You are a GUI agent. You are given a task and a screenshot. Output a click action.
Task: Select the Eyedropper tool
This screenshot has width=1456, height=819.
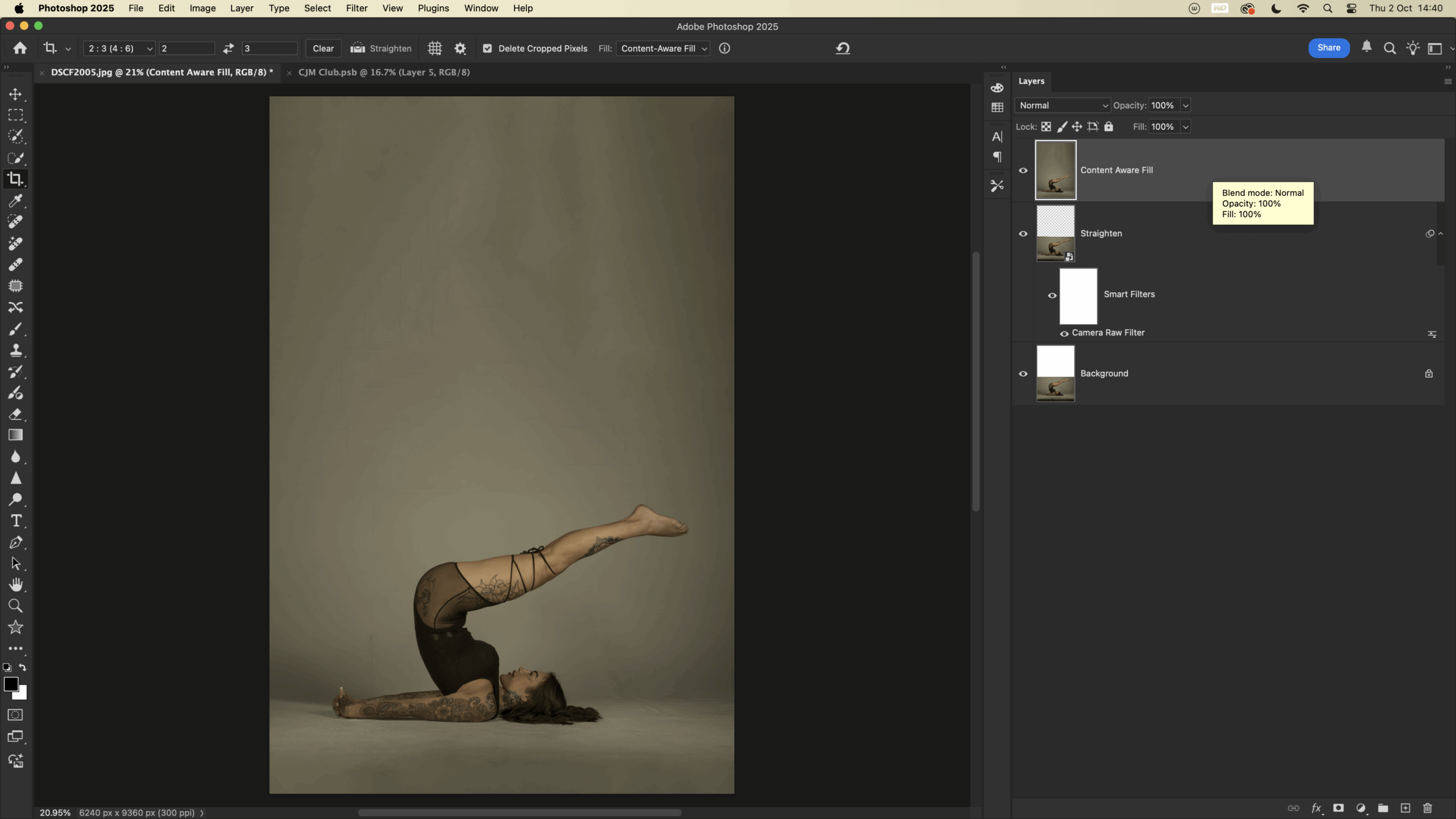(15, 200)
